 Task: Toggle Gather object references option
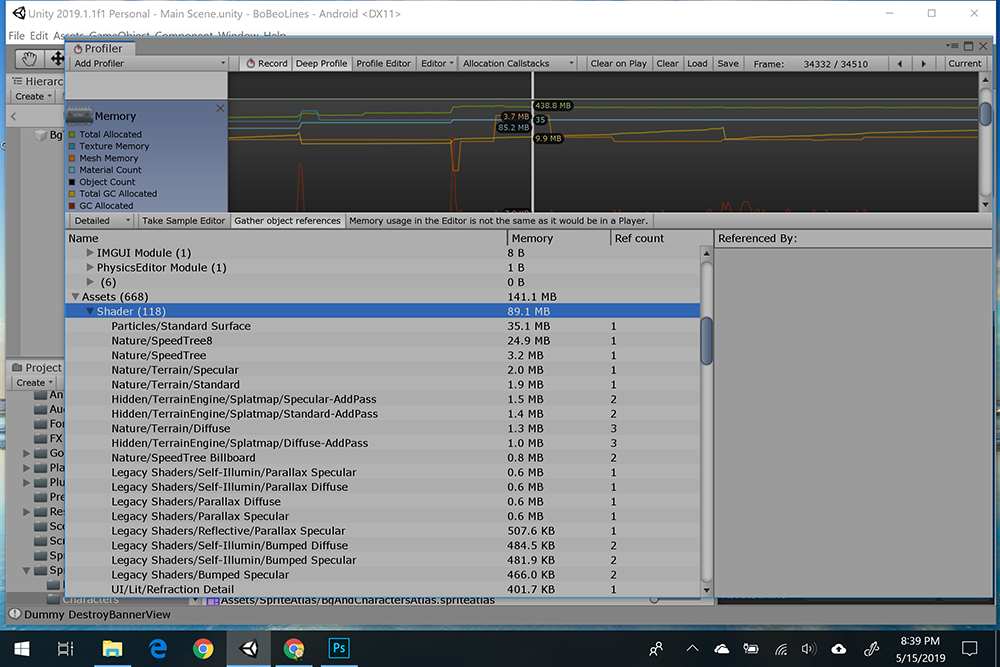pos(288,220)
